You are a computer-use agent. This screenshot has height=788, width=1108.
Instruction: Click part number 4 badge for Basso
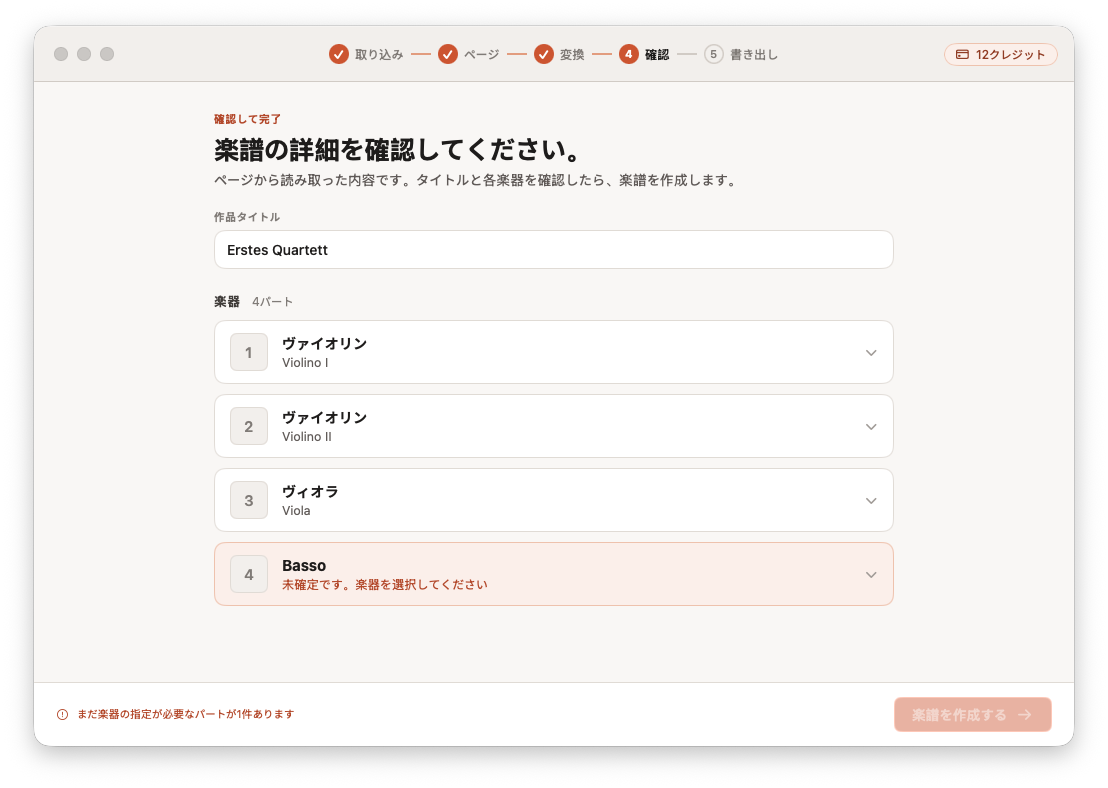tap(249, 575)
